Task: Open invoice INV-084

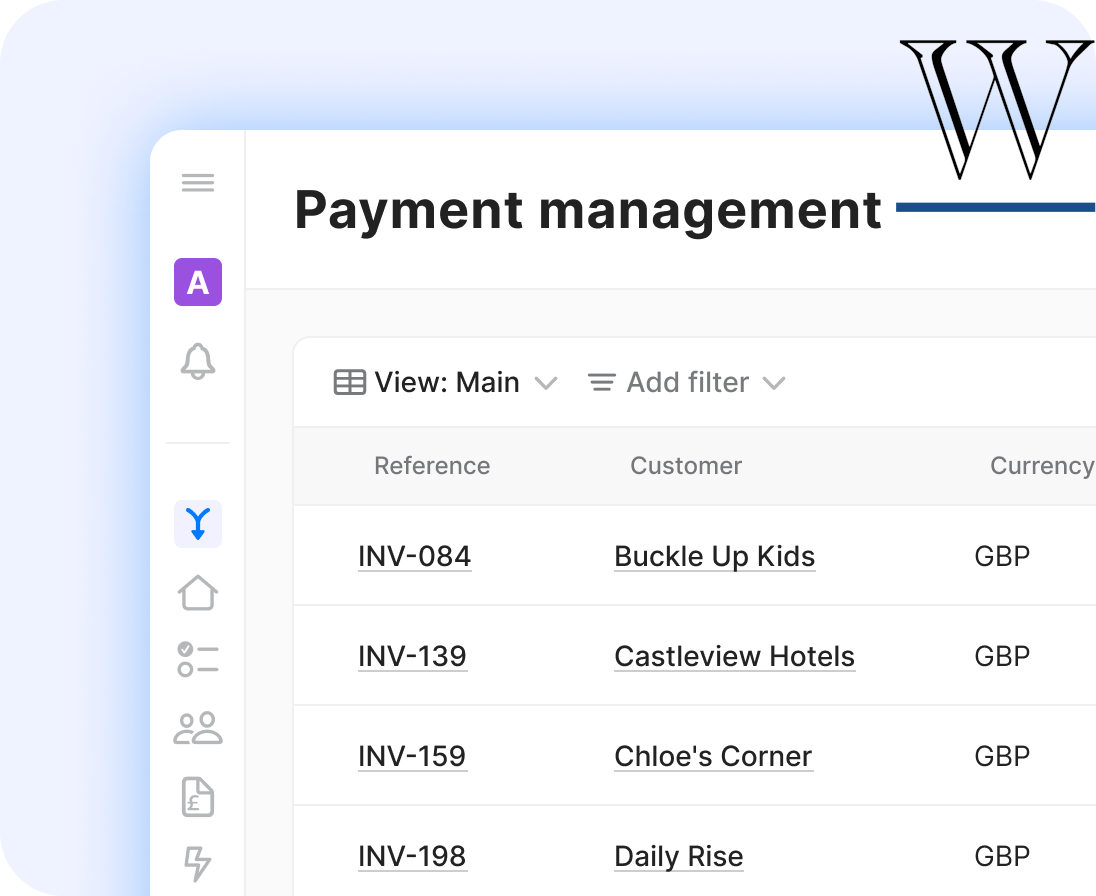Action: point(414,556)
